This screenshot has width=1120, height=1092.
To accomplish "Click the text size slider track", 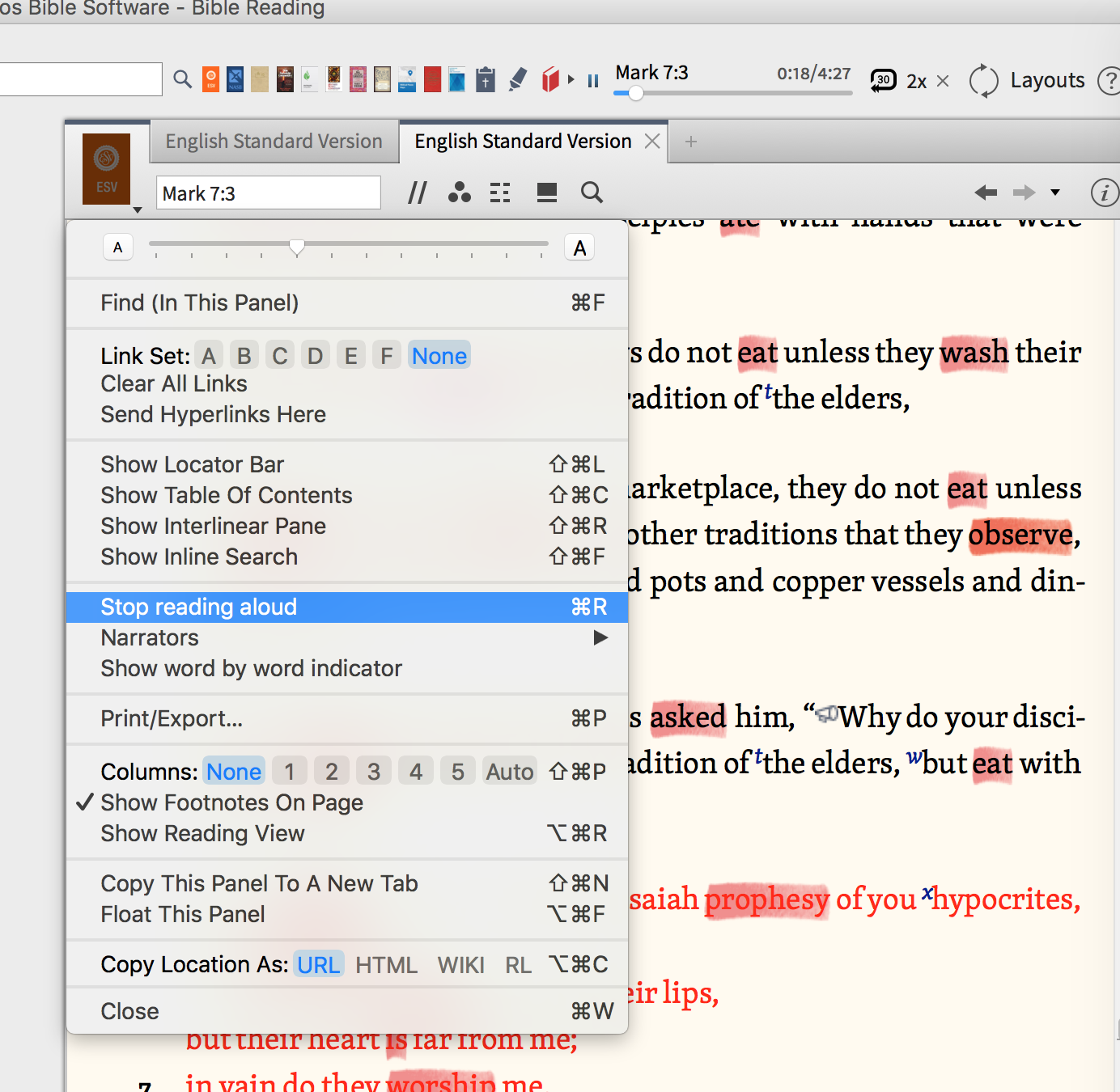I will click(349, 243).
